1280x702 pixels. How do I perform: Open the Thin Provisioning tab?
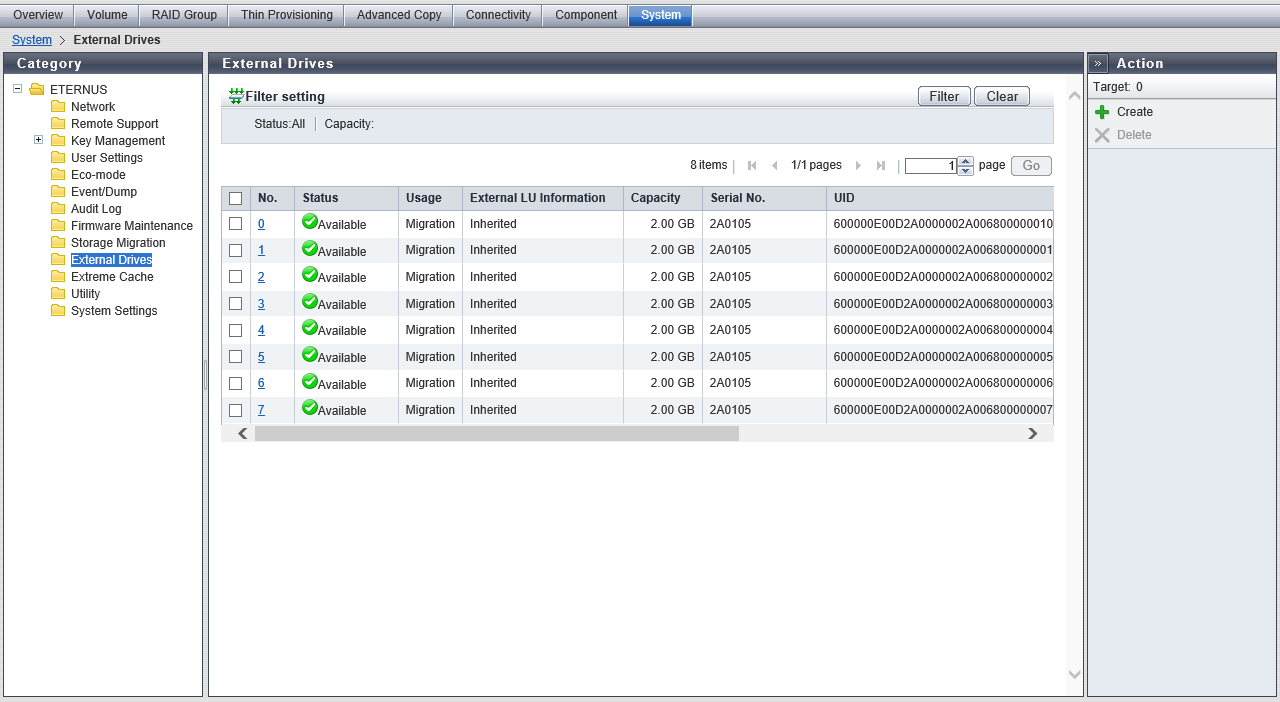(286, 15)
